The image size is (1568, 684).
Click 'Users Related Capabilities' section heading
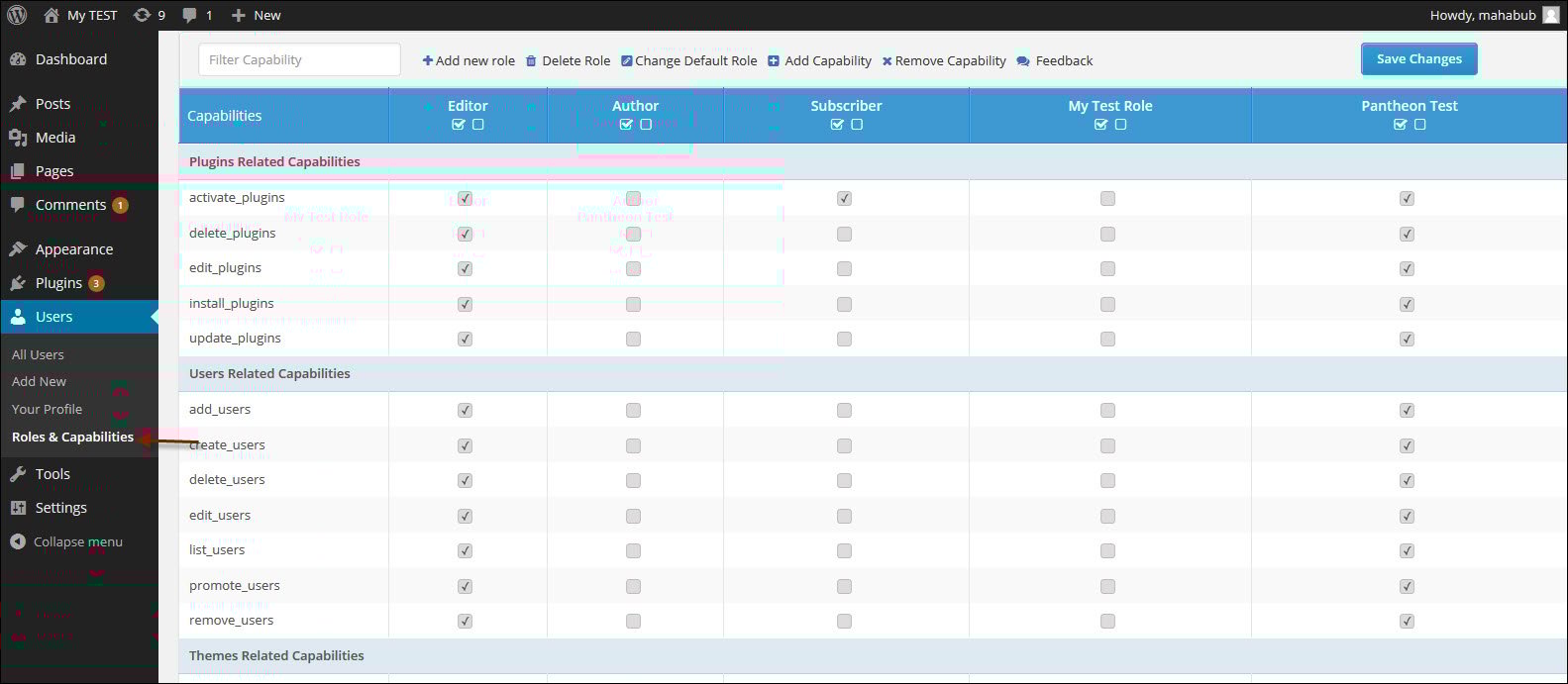coord(269,374)
